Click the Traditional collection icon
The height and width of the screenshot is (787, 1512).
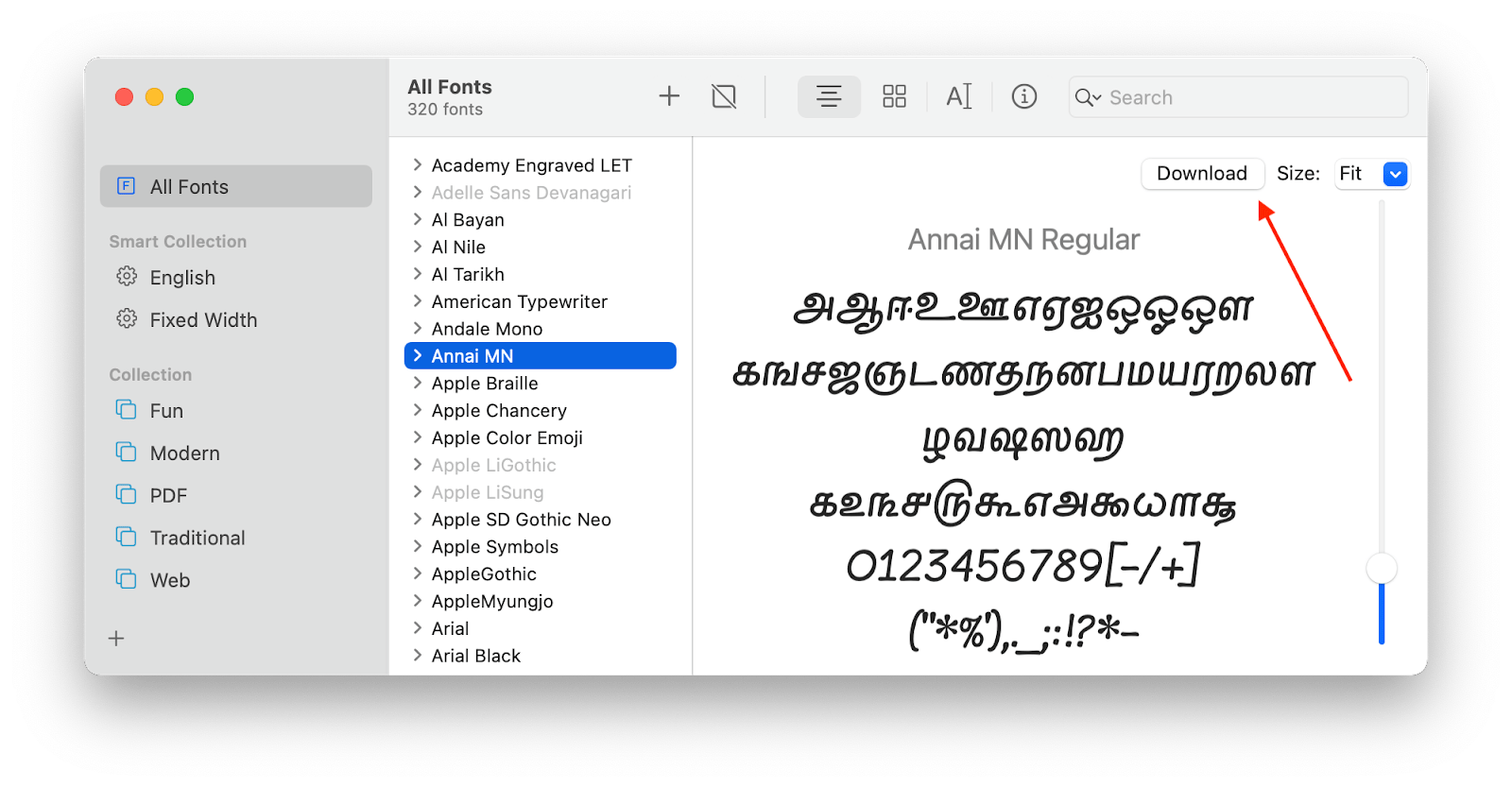[126, 537]
